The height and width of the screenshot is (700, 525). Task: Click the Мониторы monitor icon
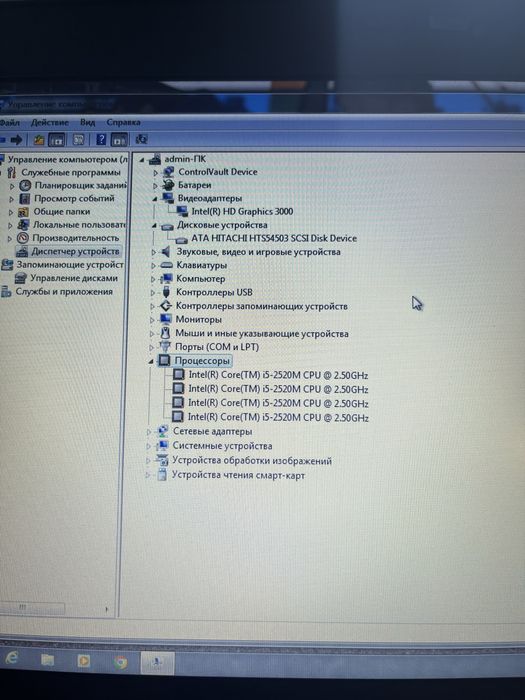click(x=166, y=319)
